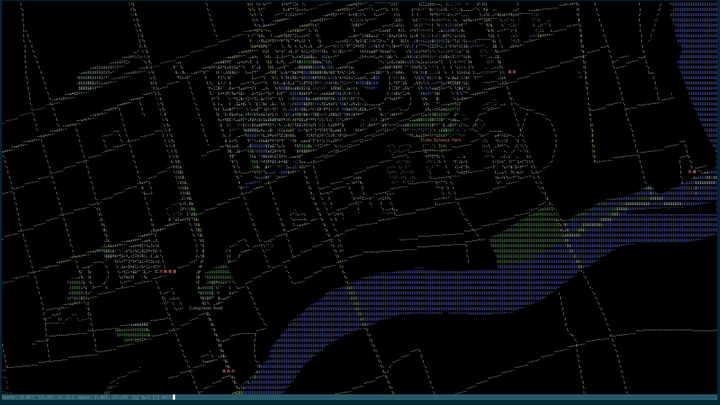The width and height of the screenshot is (720, 405).
Task: Click the text cursor block in status bar
Action: click(x=174, y=397)
